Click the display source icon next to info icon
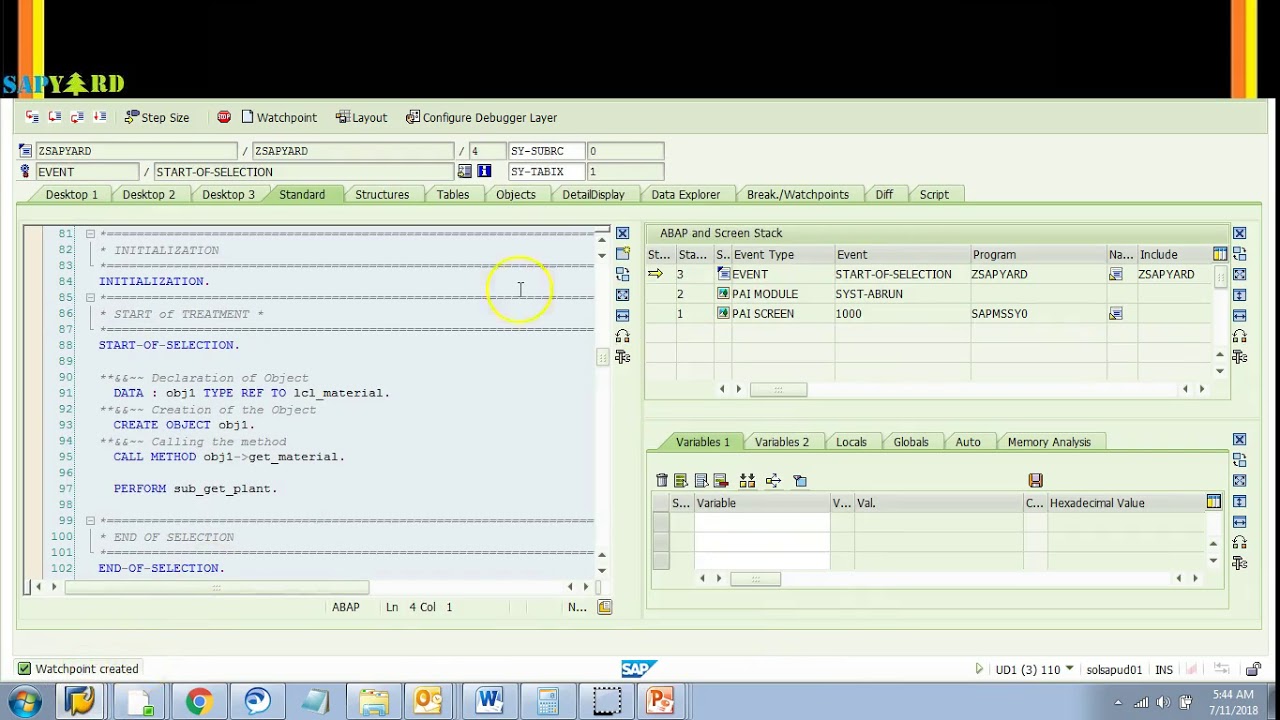Screen dimensions: 1280x720 464,171
